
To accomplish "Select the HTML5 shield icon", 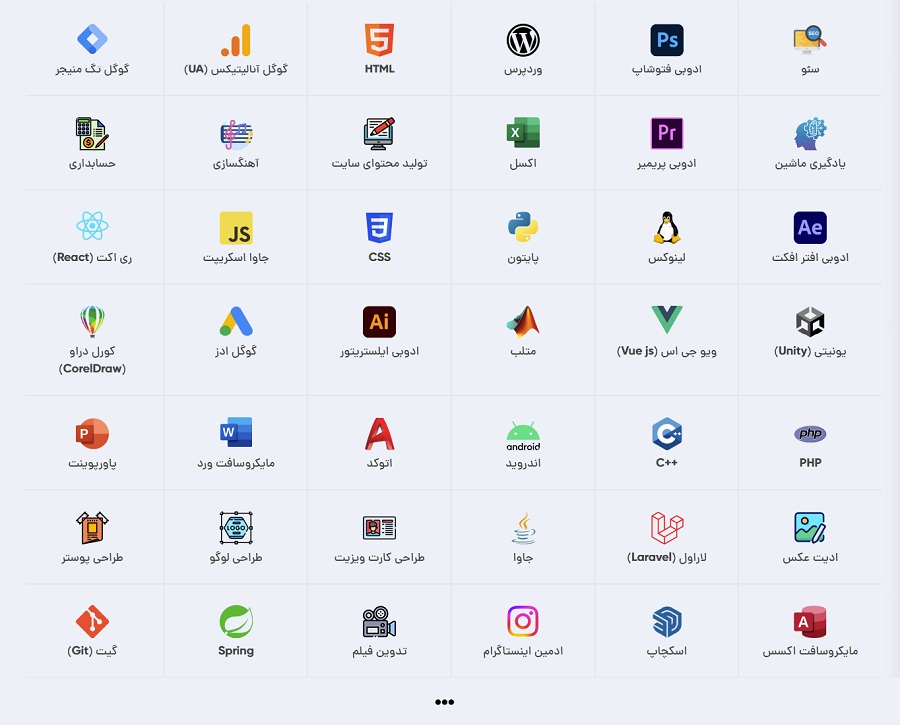I will point(379,40).
